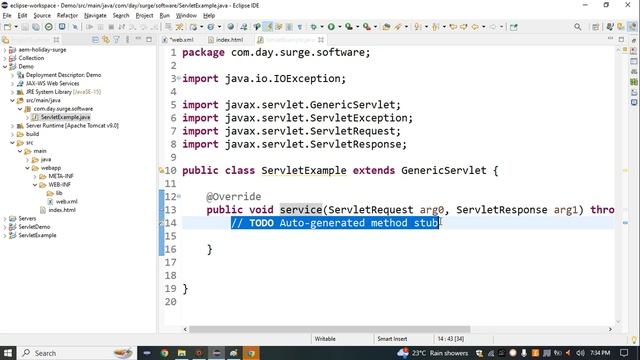Click right arrow of horizontal scrollbar

(610, 329)
